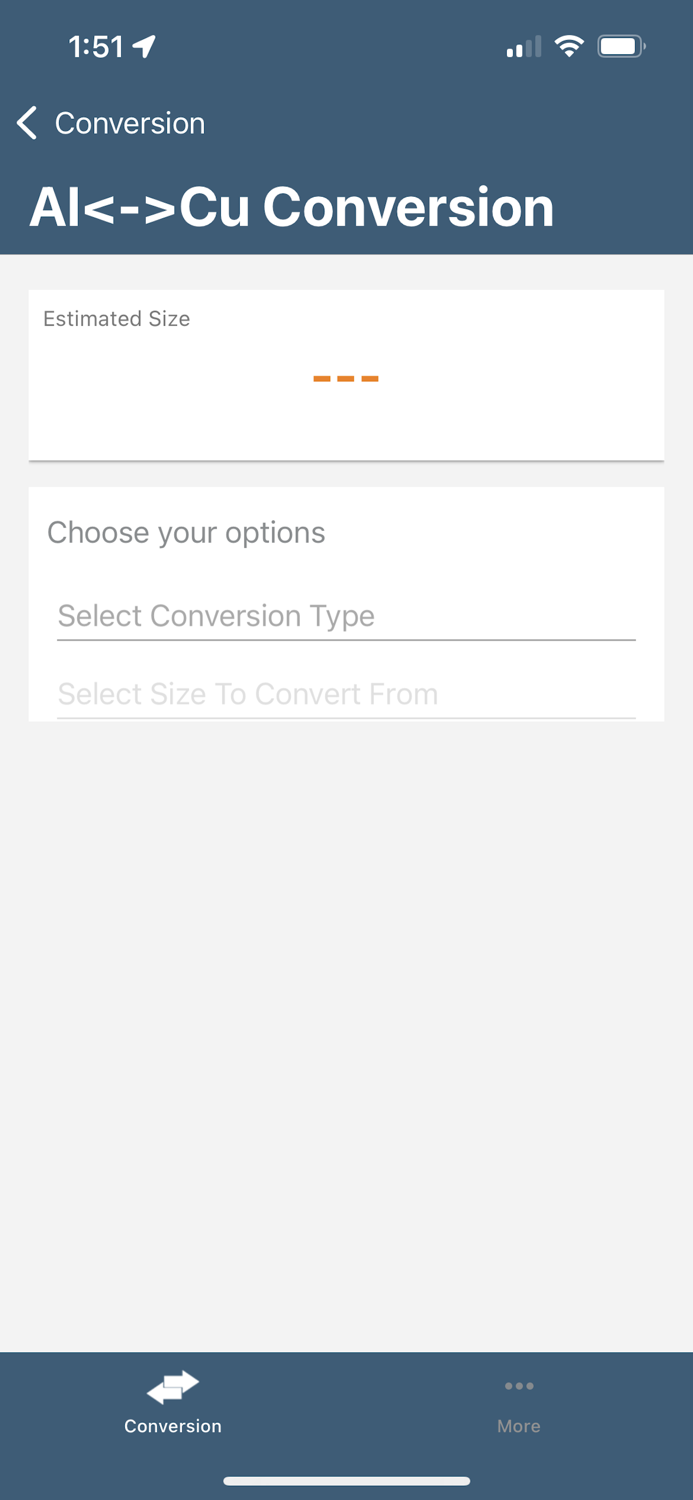This screenshot has height=1500, width=693.
Task: Open the Select Conversion Type dropdown
Action: tap(345, 616)
